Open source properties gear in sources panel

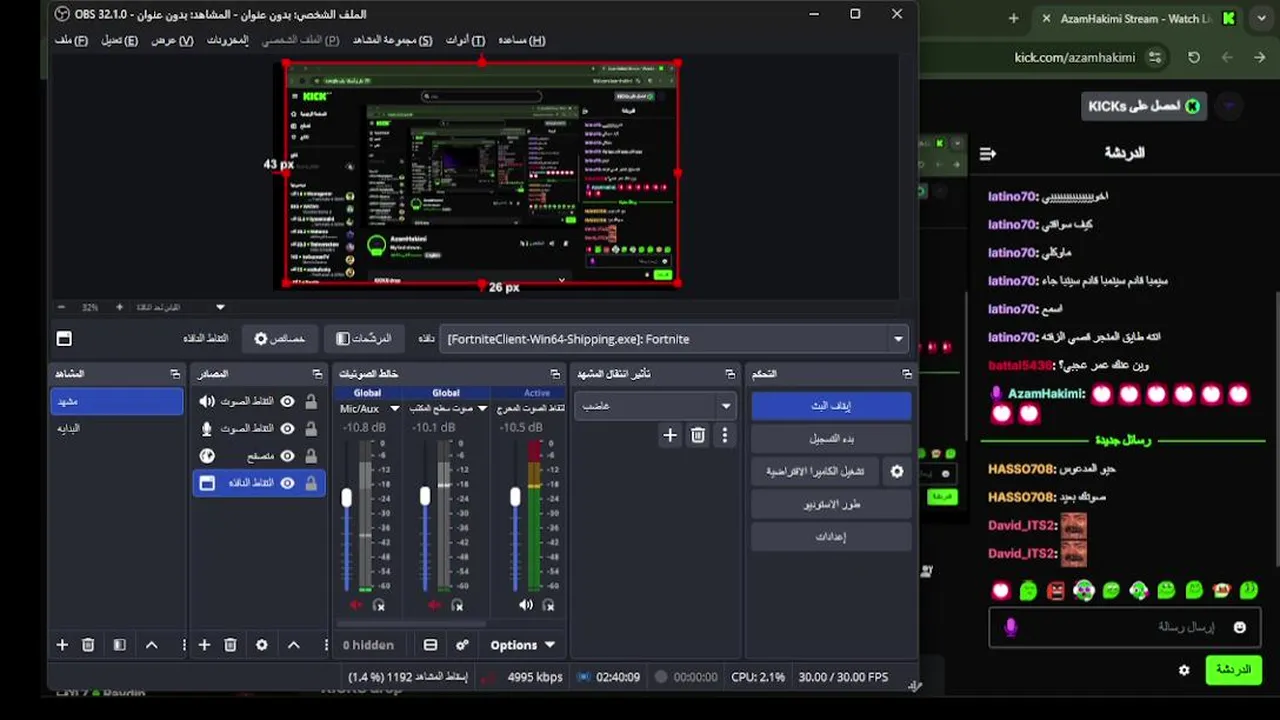pos(262,645)
